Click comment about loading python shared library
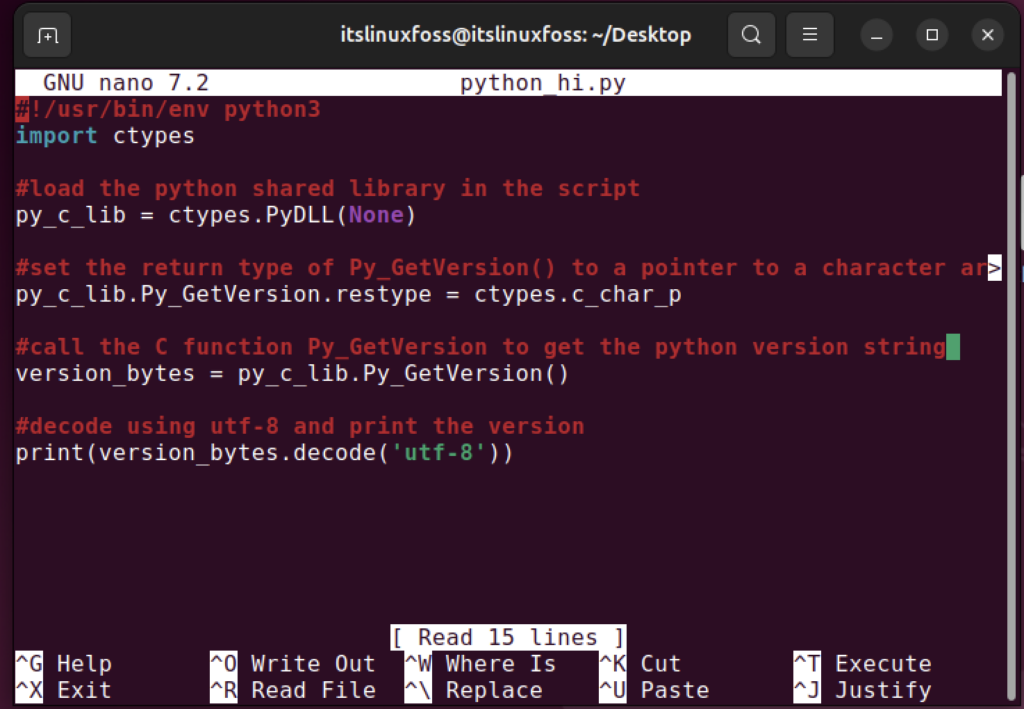 327,189
